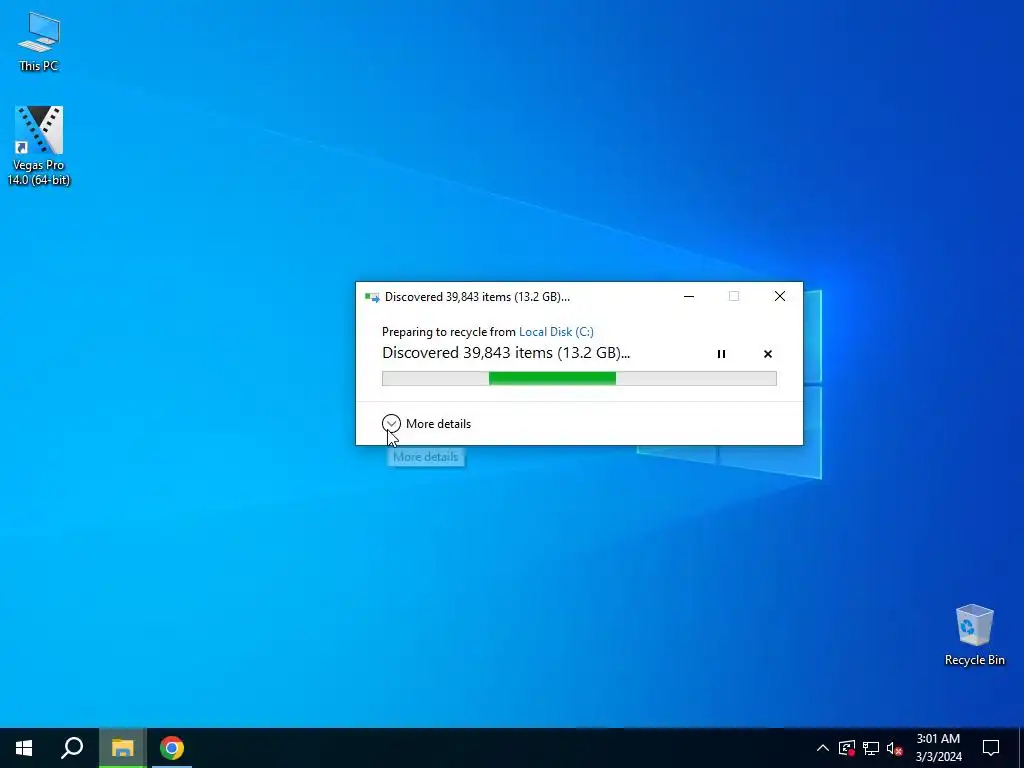Image resolution: width=1024 pixels, height=768 pixels.
Task: Click "Discovered 39,843 items (13.2 GB)..." heading text
Action: click(x=505, y=353)
